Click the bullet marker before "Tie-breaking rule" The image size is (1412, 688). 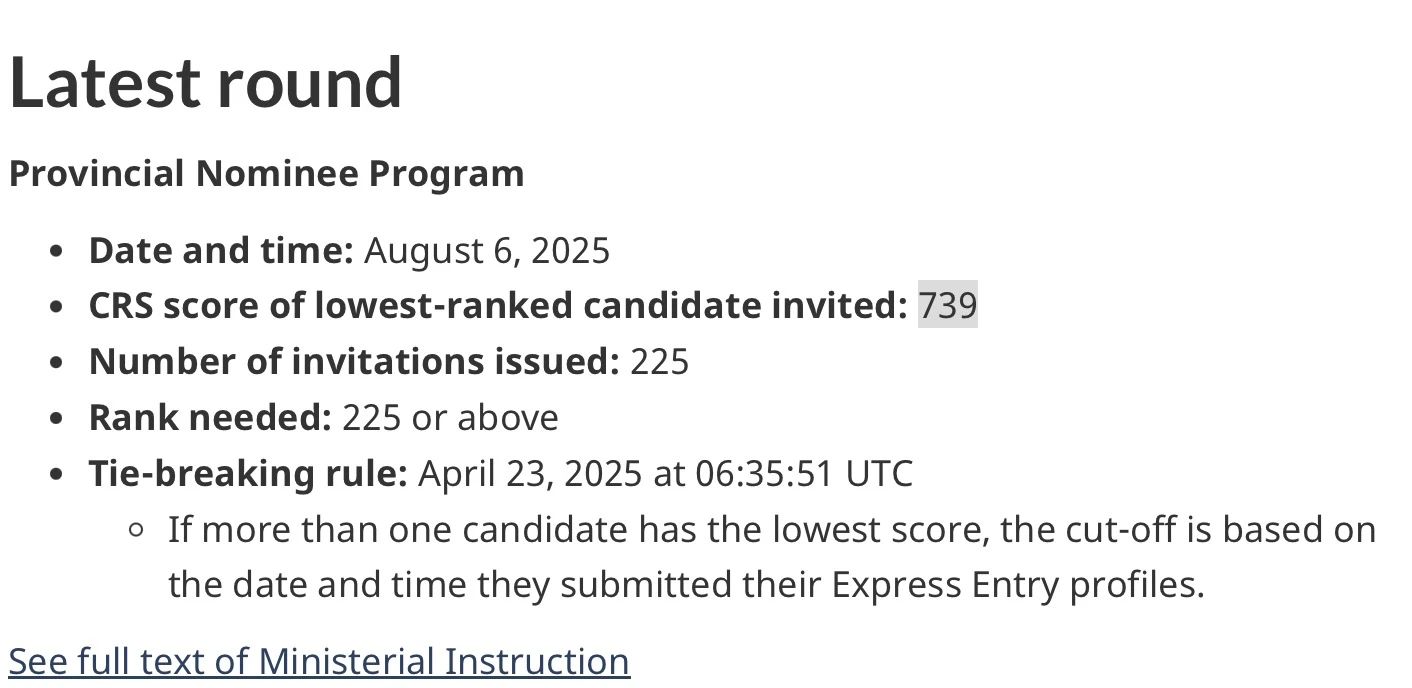click(59, 475)
